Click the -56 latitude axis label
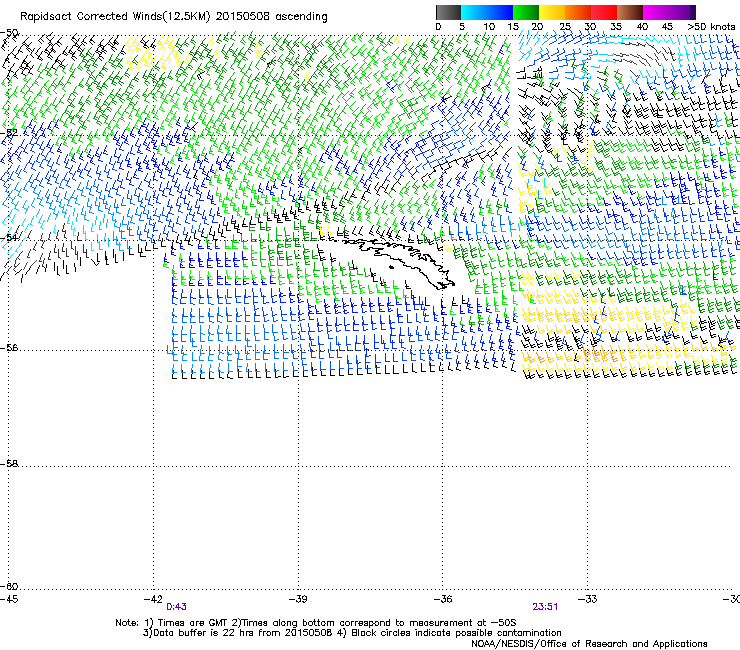 coord(9,348)
